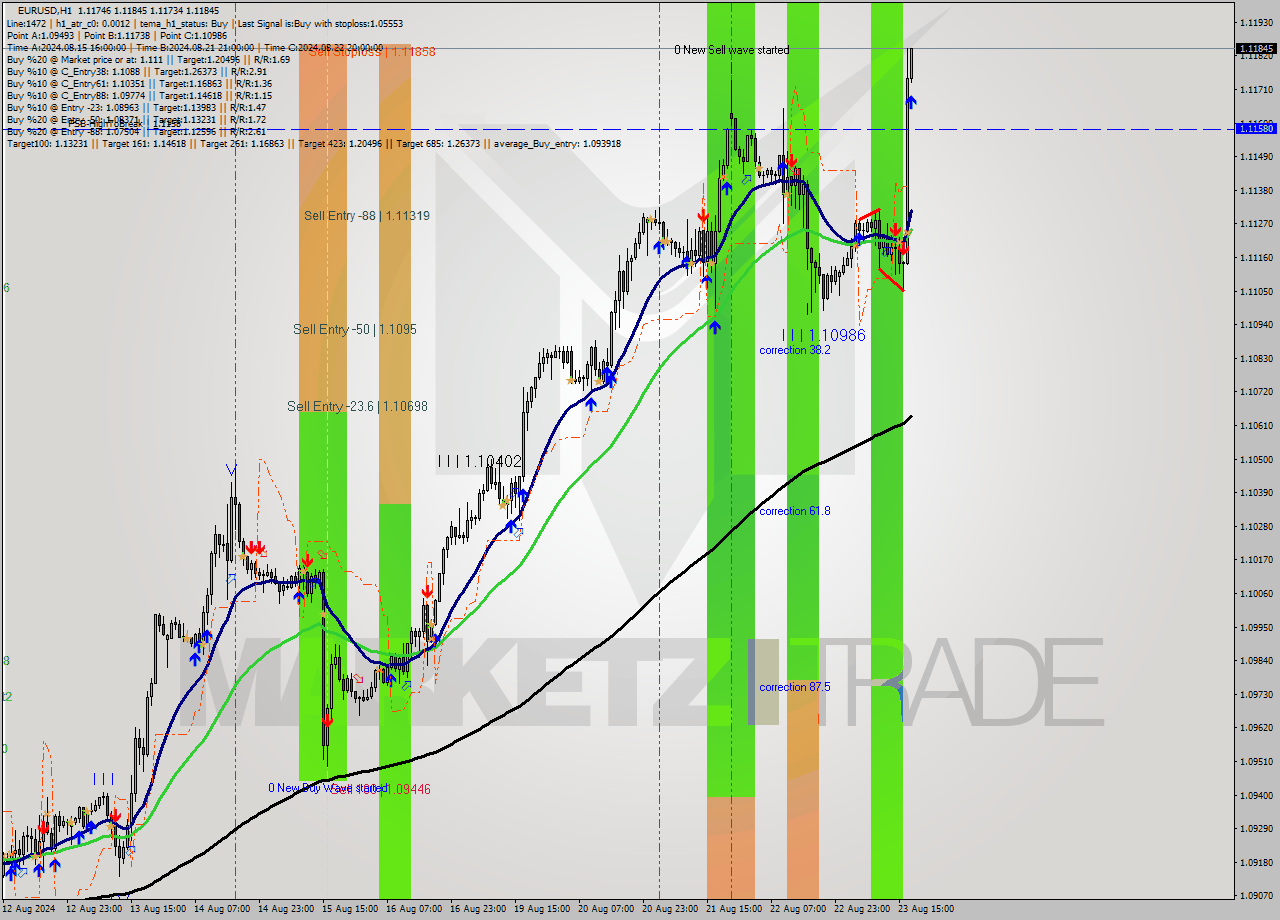Screen dimensions: 1280x920
Task: Click the 1.11490 price axis label
Action: (x=1255, y=157)
